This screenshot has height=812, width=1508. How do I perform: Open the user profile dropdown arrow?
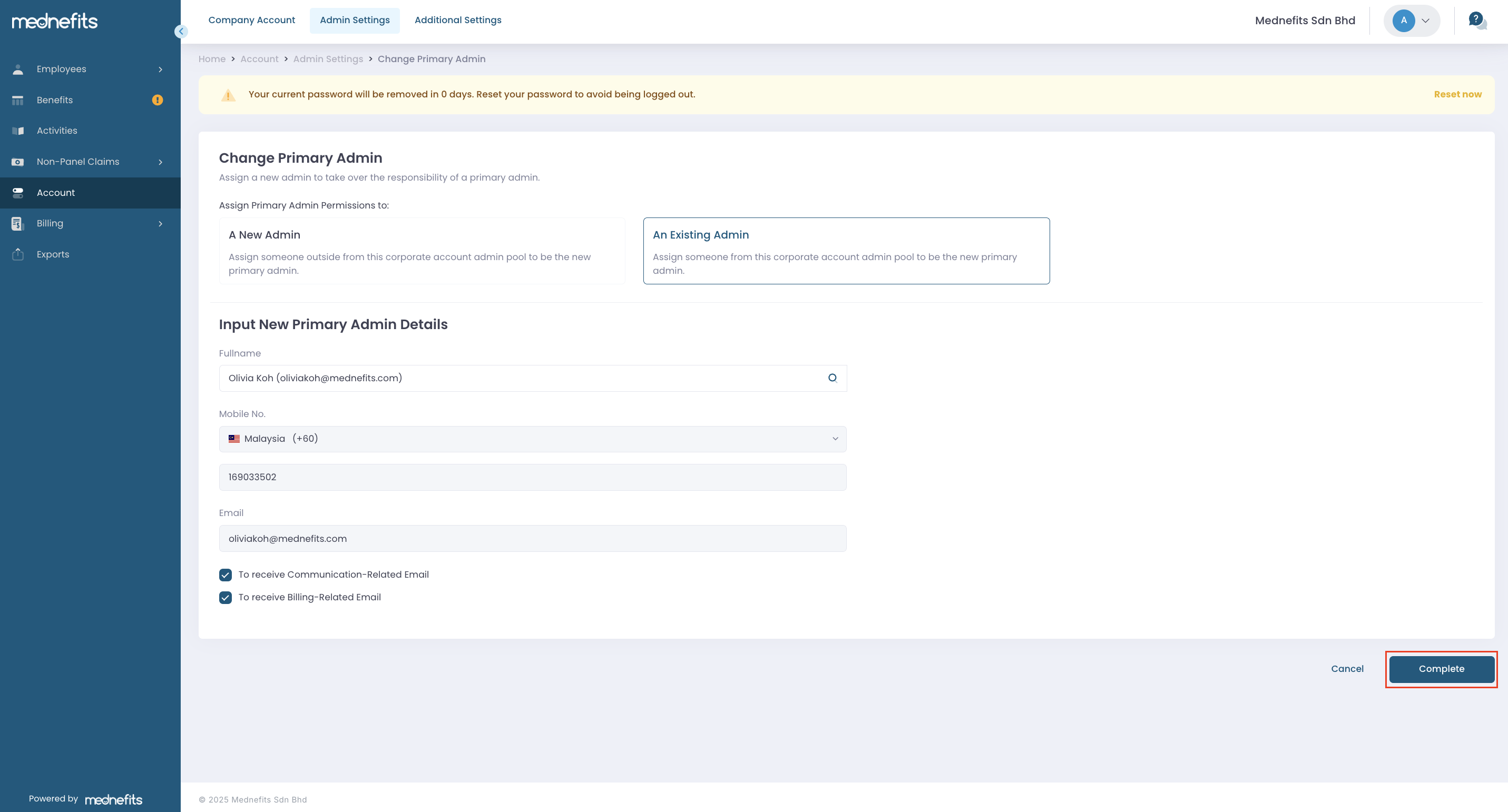click(1425, 21)
